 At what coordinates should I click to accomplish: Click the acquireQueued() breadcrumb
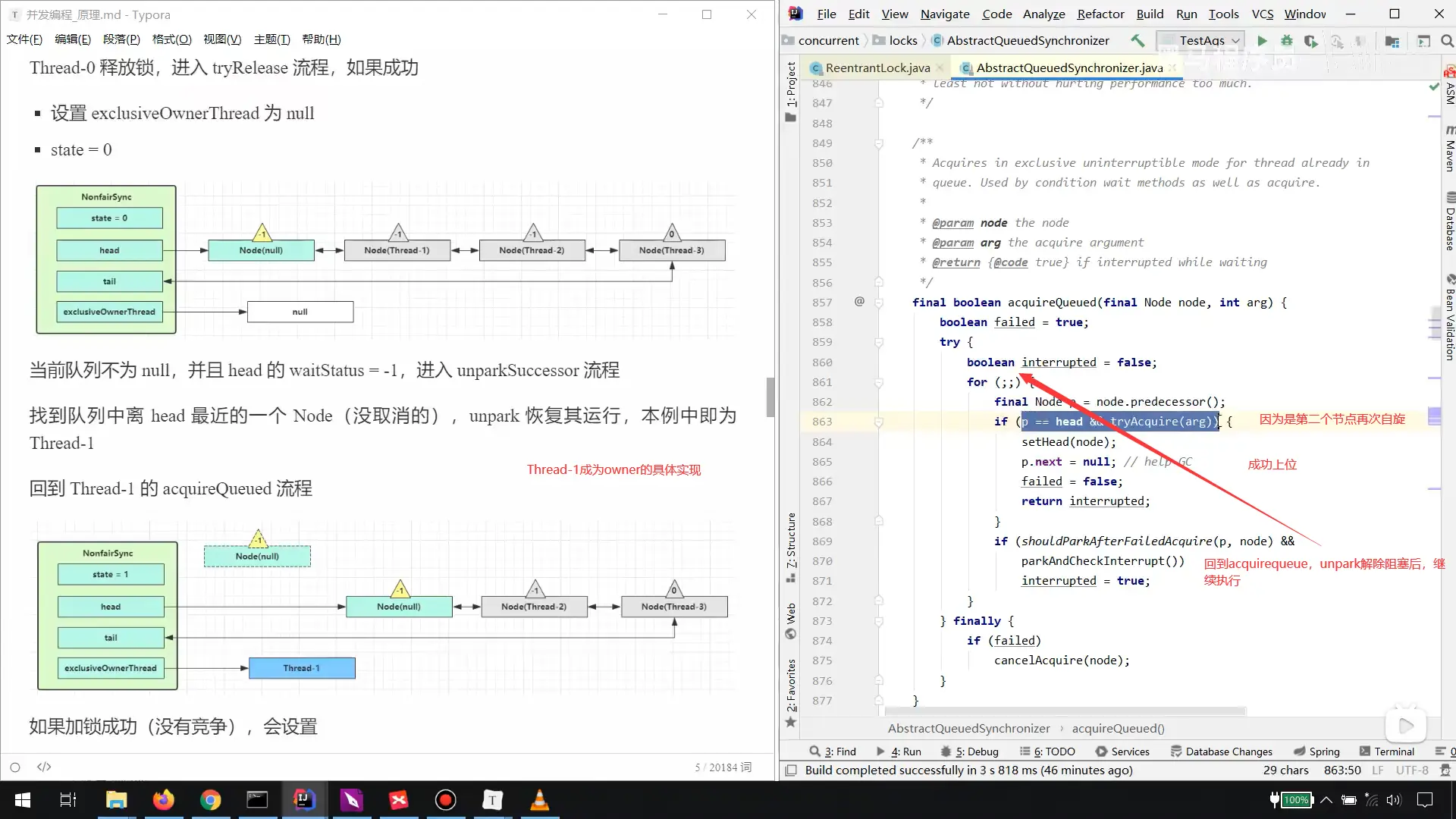pyautogui.click(x=1118, y=728)
